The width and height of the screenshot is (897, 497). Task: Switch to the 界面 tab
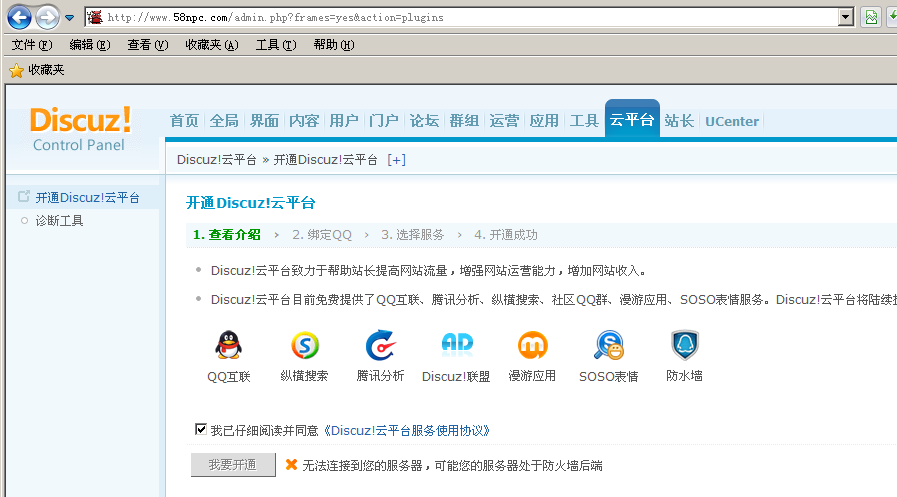(264, 121)
